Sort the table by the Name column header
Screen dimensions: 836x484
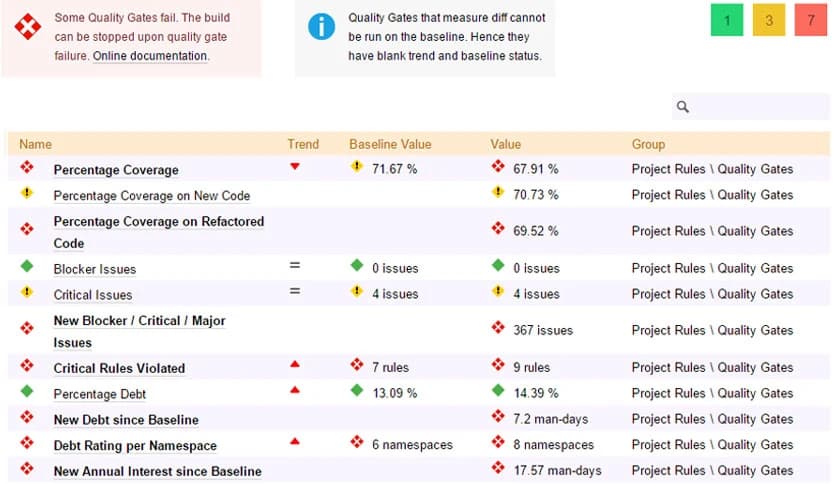click(35, 144)
